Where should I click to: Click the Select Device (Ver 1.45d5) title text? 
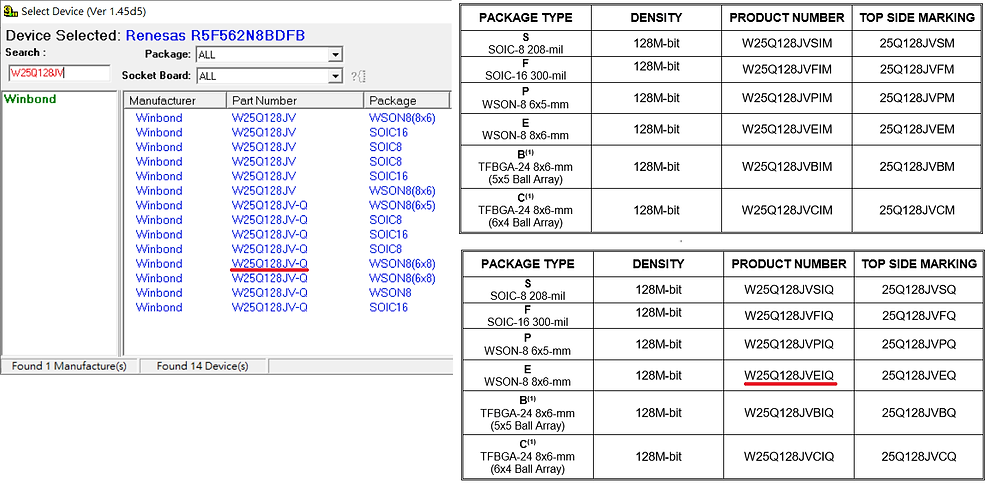[85, 11]
